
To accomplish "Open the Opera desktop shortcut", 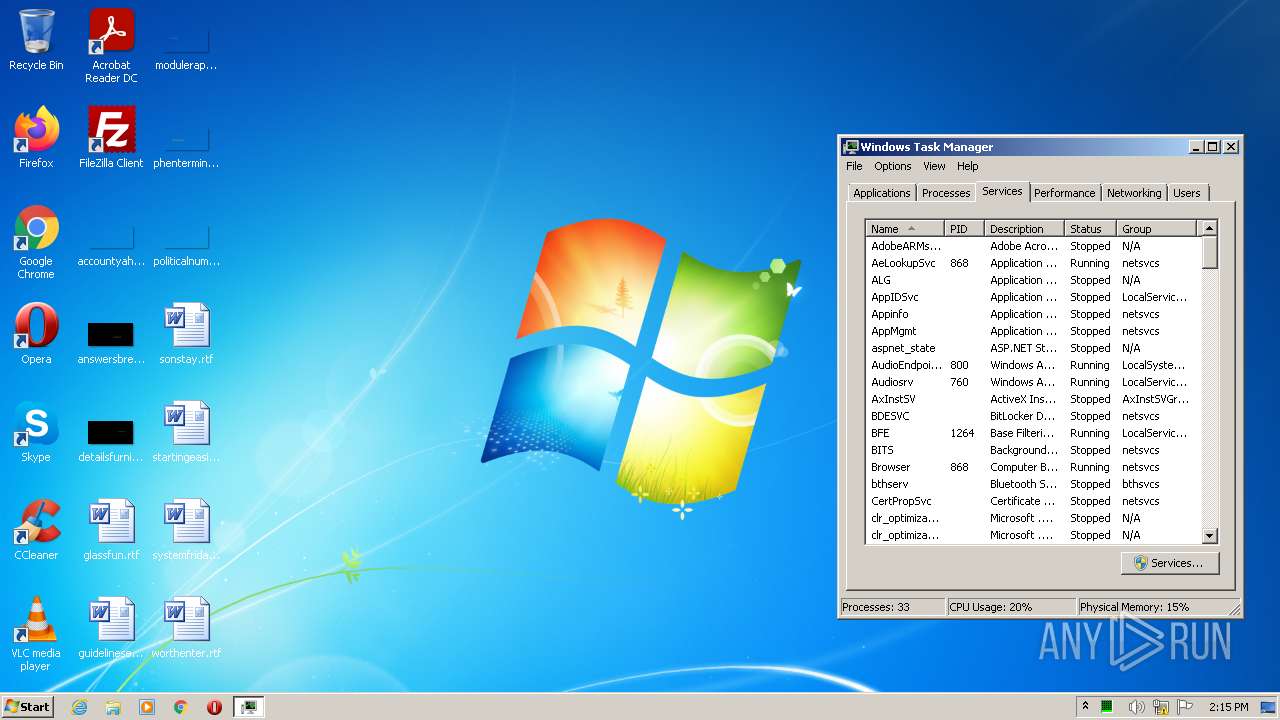I will click(x=36, y=334).
